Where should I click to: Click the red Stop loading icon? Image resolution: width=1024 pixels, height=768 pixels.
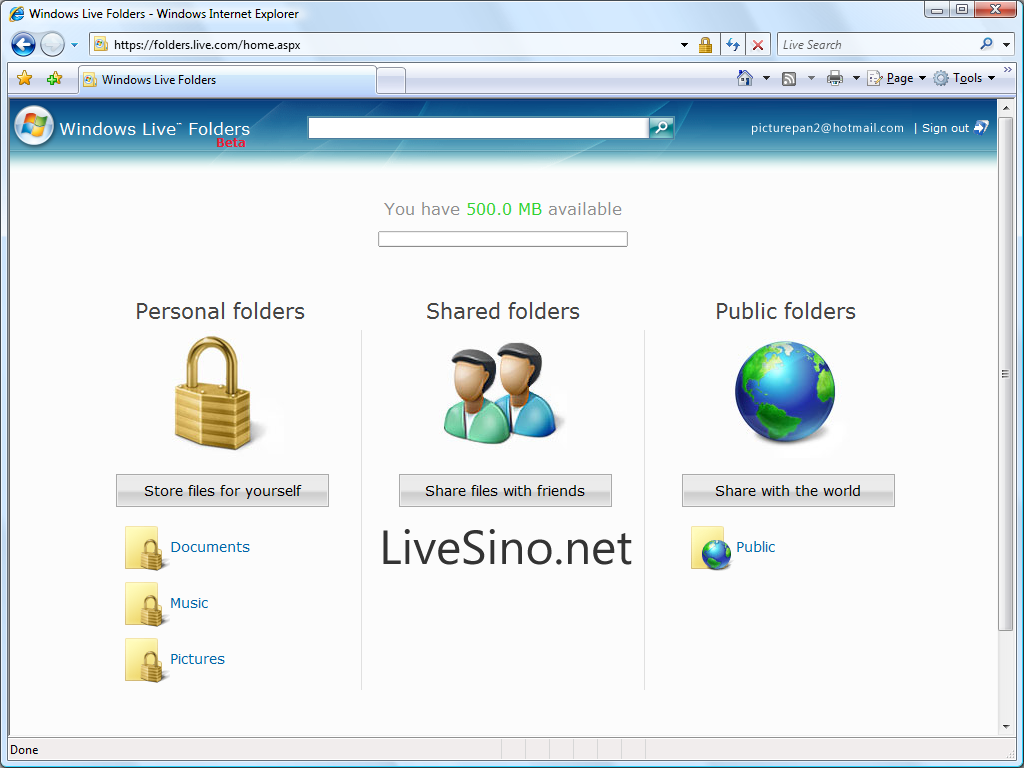(758, 45)
